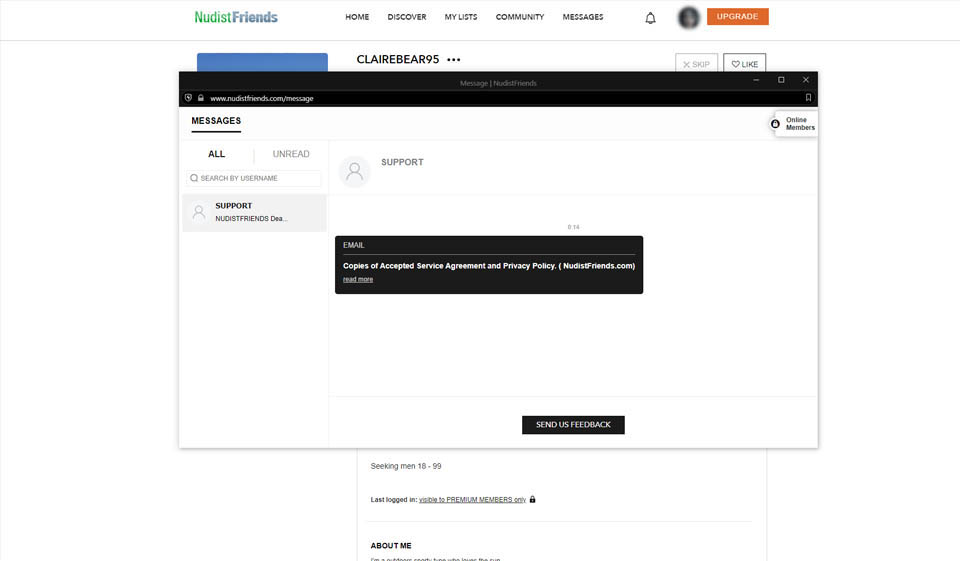Click the SEND US FEEDBACK button
Screen dimensions: 960x561
(x=573, y=425)
